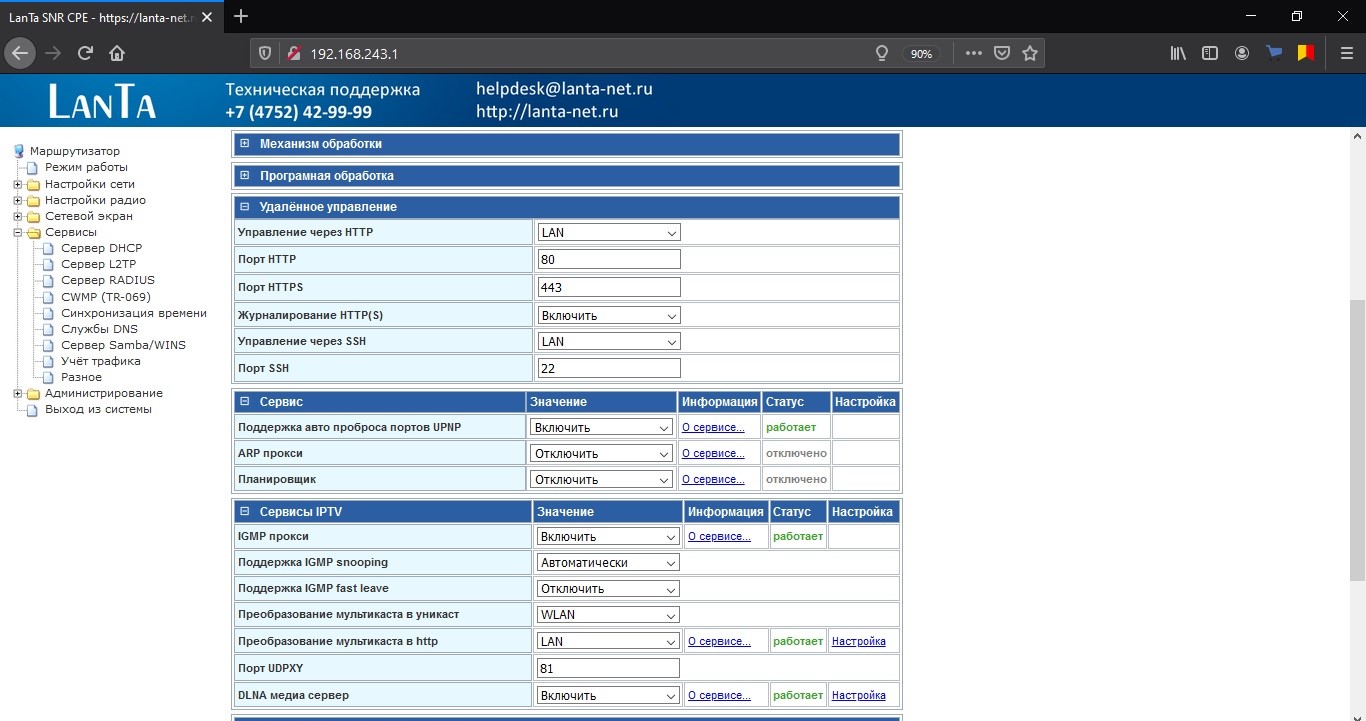Open Преобразование мультикаста в уникаст dropdown
The image size is (1366, 721).
[609, 615]
